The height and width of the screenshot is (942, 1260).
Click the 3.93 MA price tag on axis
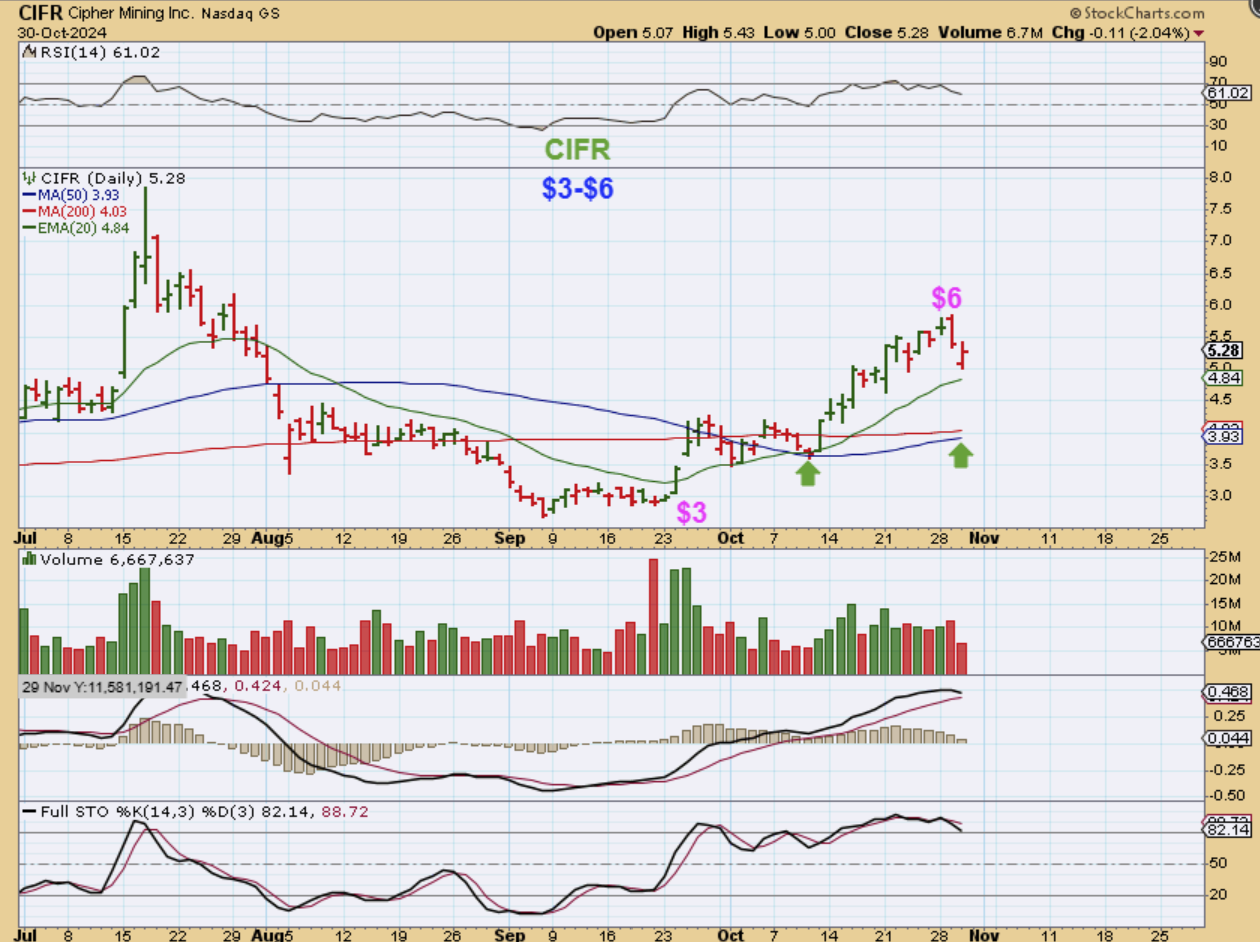pyautogui.click(x=1224, y=437)
